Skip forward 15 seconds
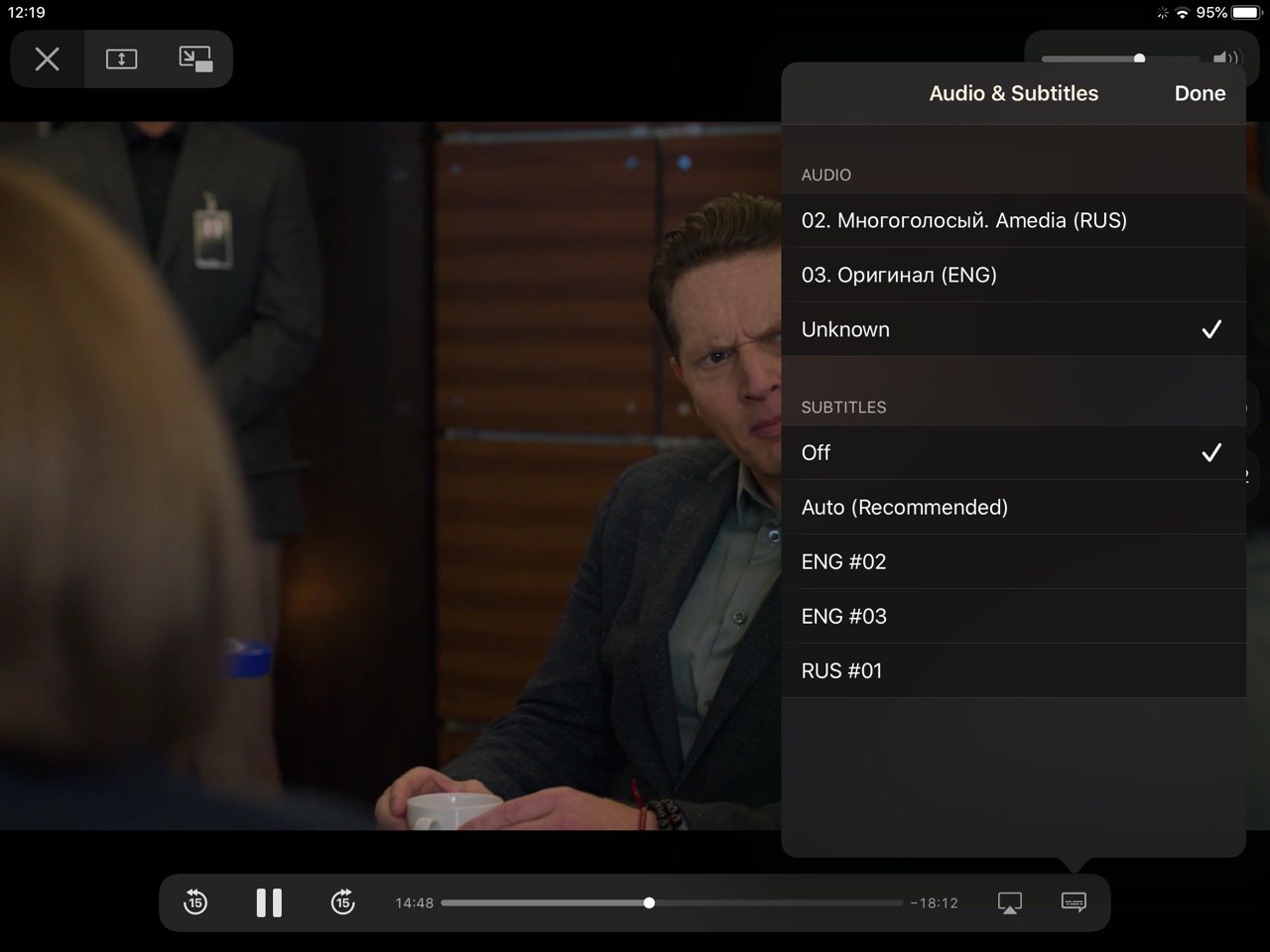The image size is (1270, 952). (342, 902)
